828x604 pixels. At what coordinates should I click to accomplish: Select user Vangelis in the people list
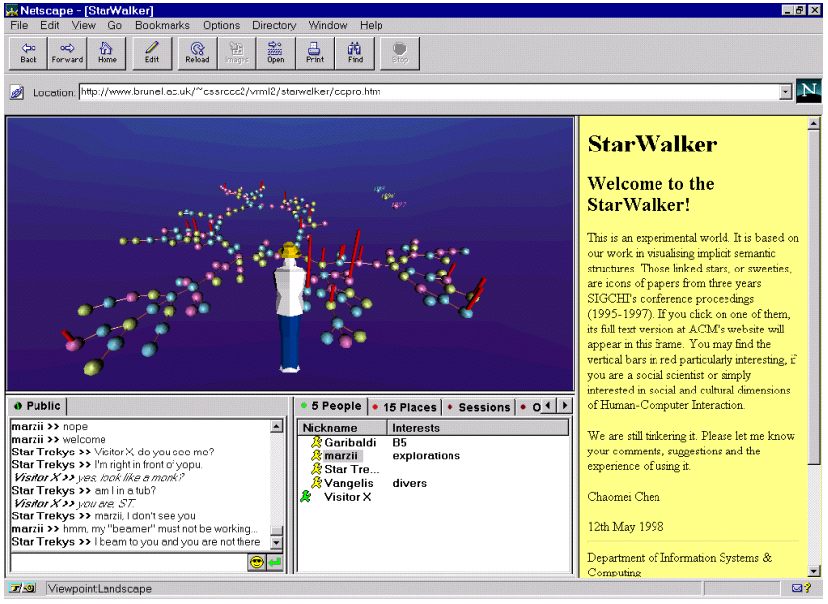(x=348, y=483)
